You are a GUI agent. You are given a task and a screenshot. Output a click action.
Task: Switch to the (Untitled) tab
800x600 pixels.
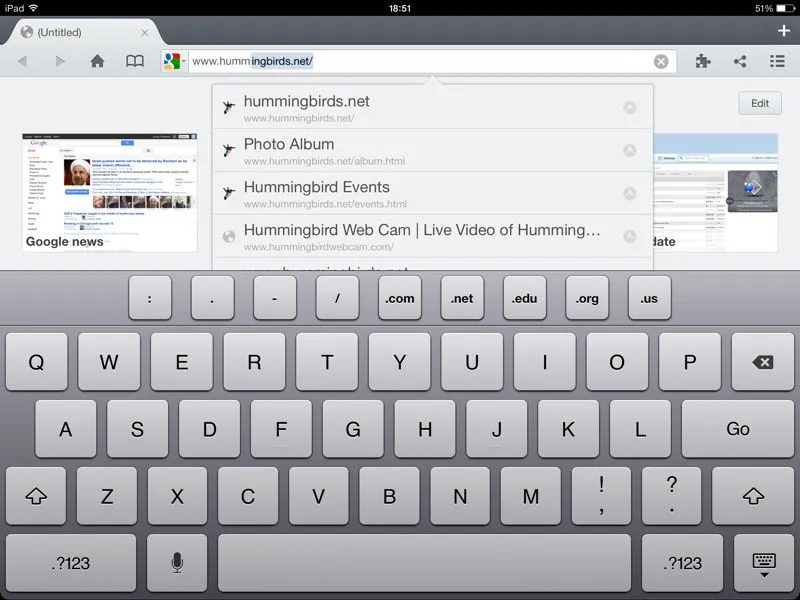[x=80, y=32]
